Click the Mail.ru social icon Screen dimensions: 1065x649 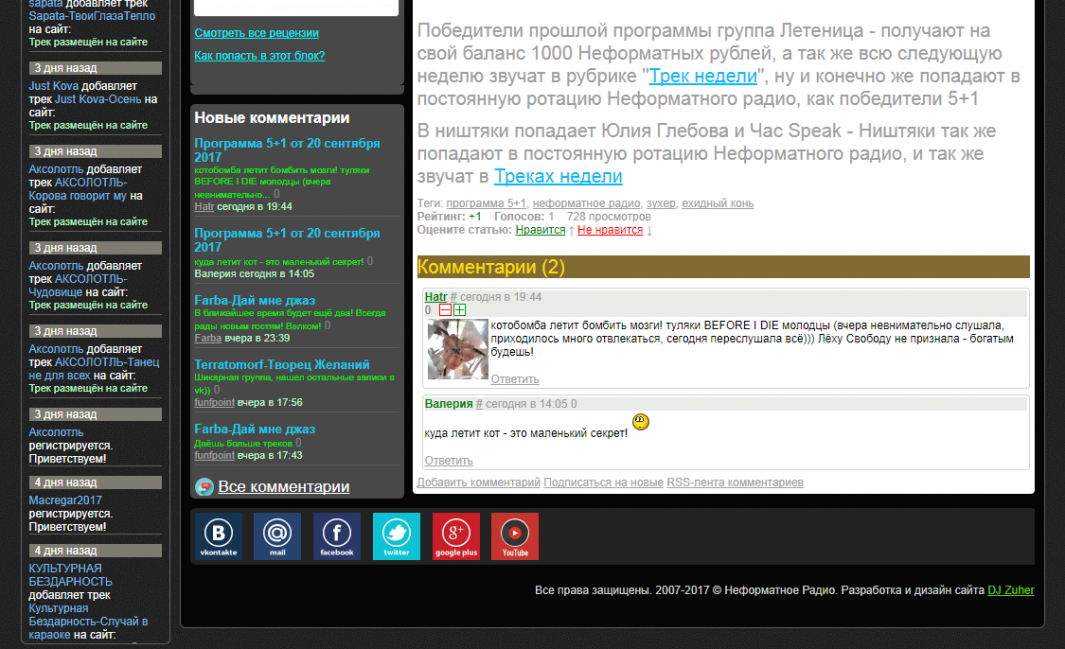pyautogui.click(x=277, y=536)
